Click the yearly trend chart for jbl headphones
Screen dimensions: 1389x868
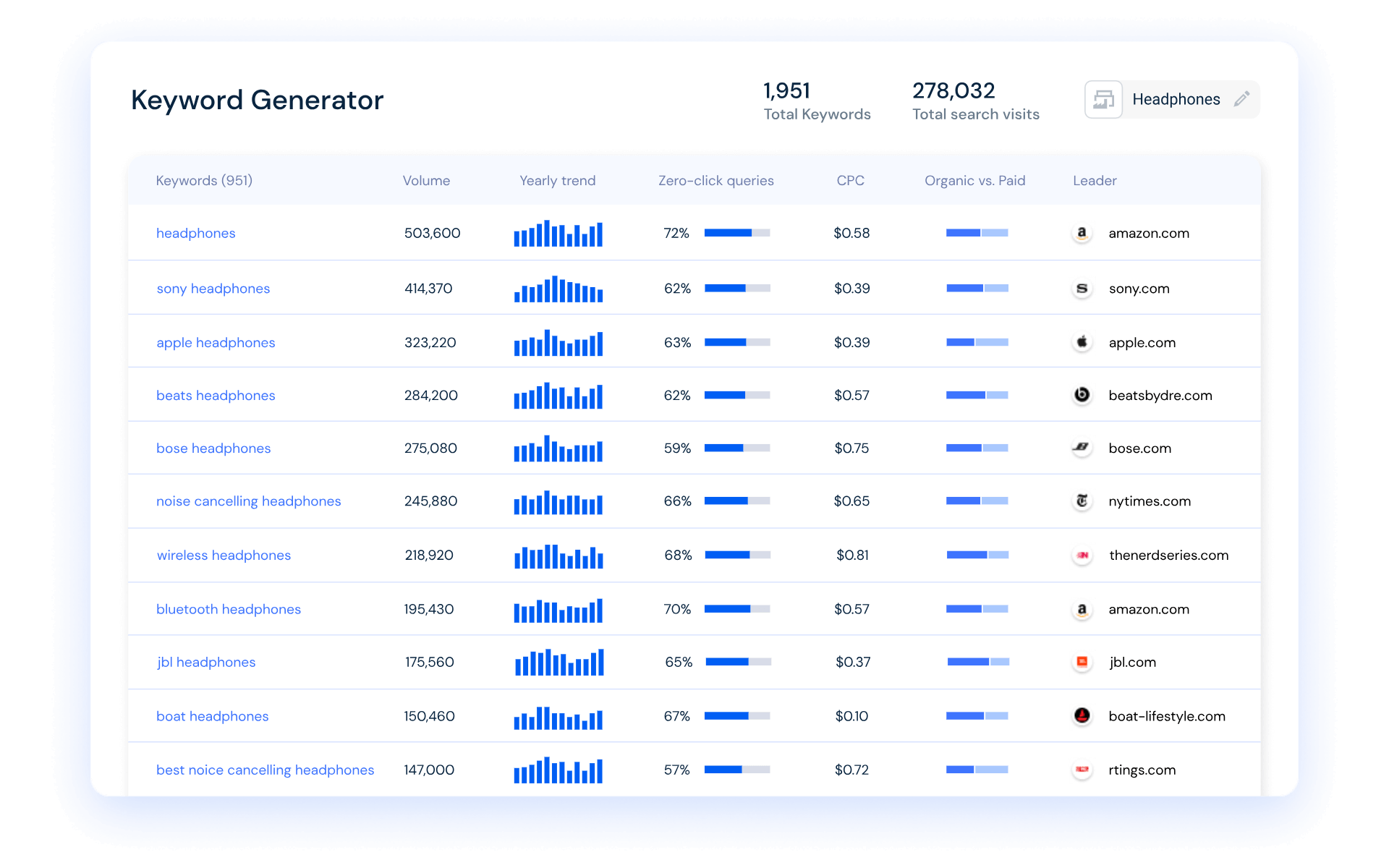[x=558, y=662]
